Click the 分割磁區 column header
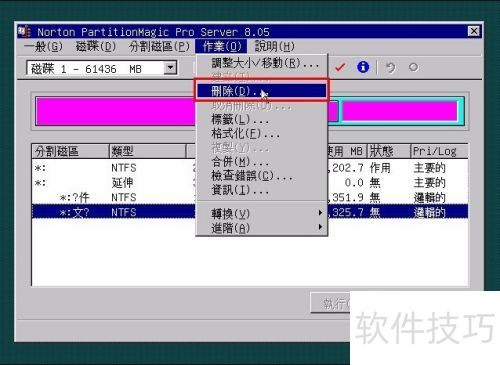Image resolution: width=500 pixels, height=365 pixels. 70,151
